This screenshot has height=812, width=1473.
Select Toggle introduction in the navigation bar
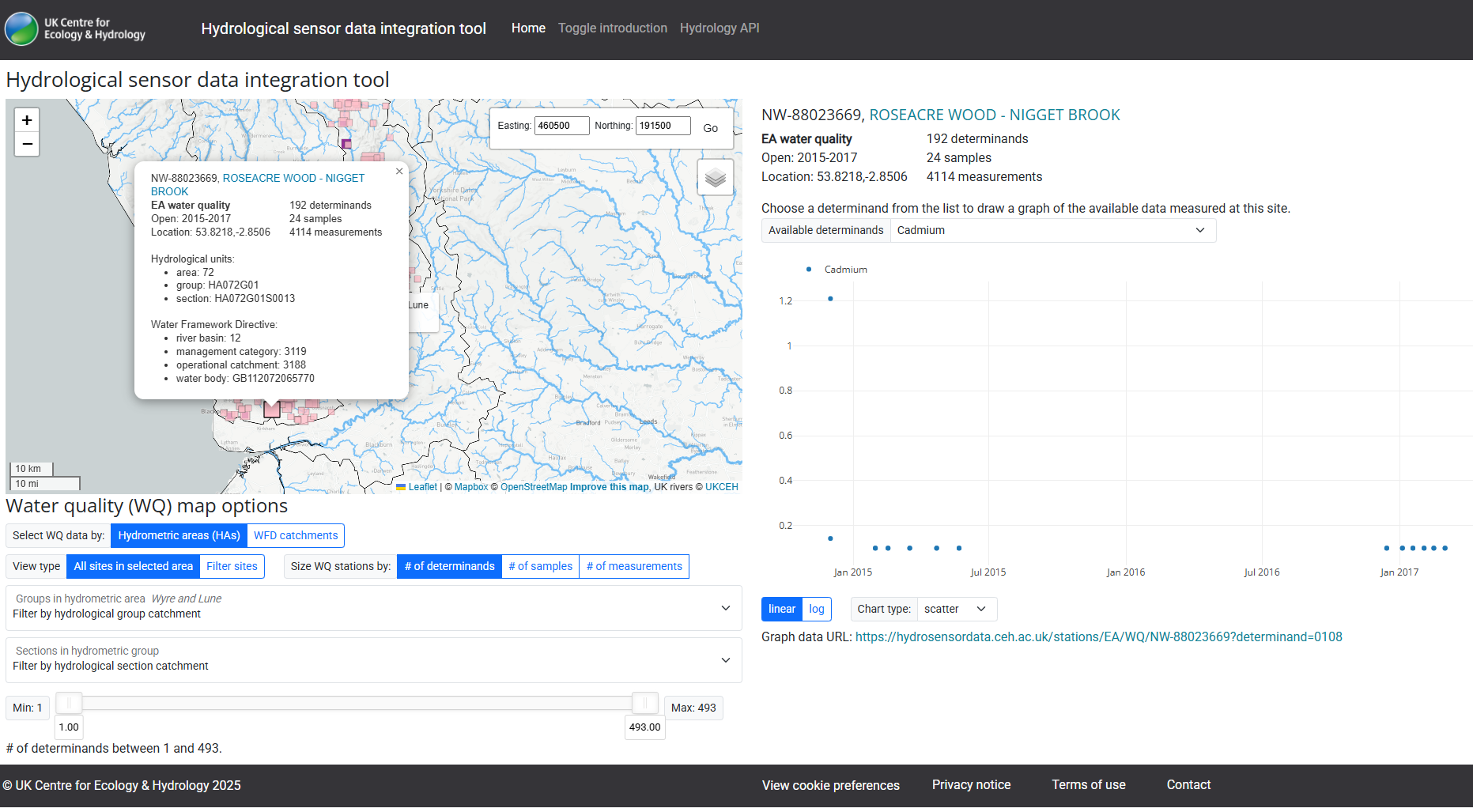tap(612, 28)
